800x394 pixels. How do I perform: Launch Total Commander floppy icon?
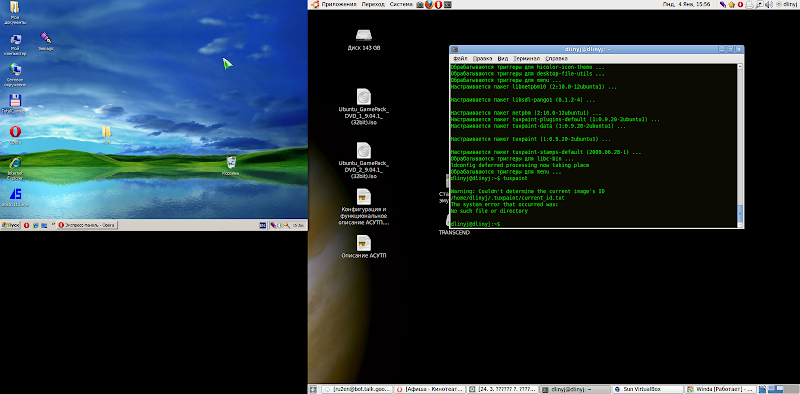coord(15,104)
